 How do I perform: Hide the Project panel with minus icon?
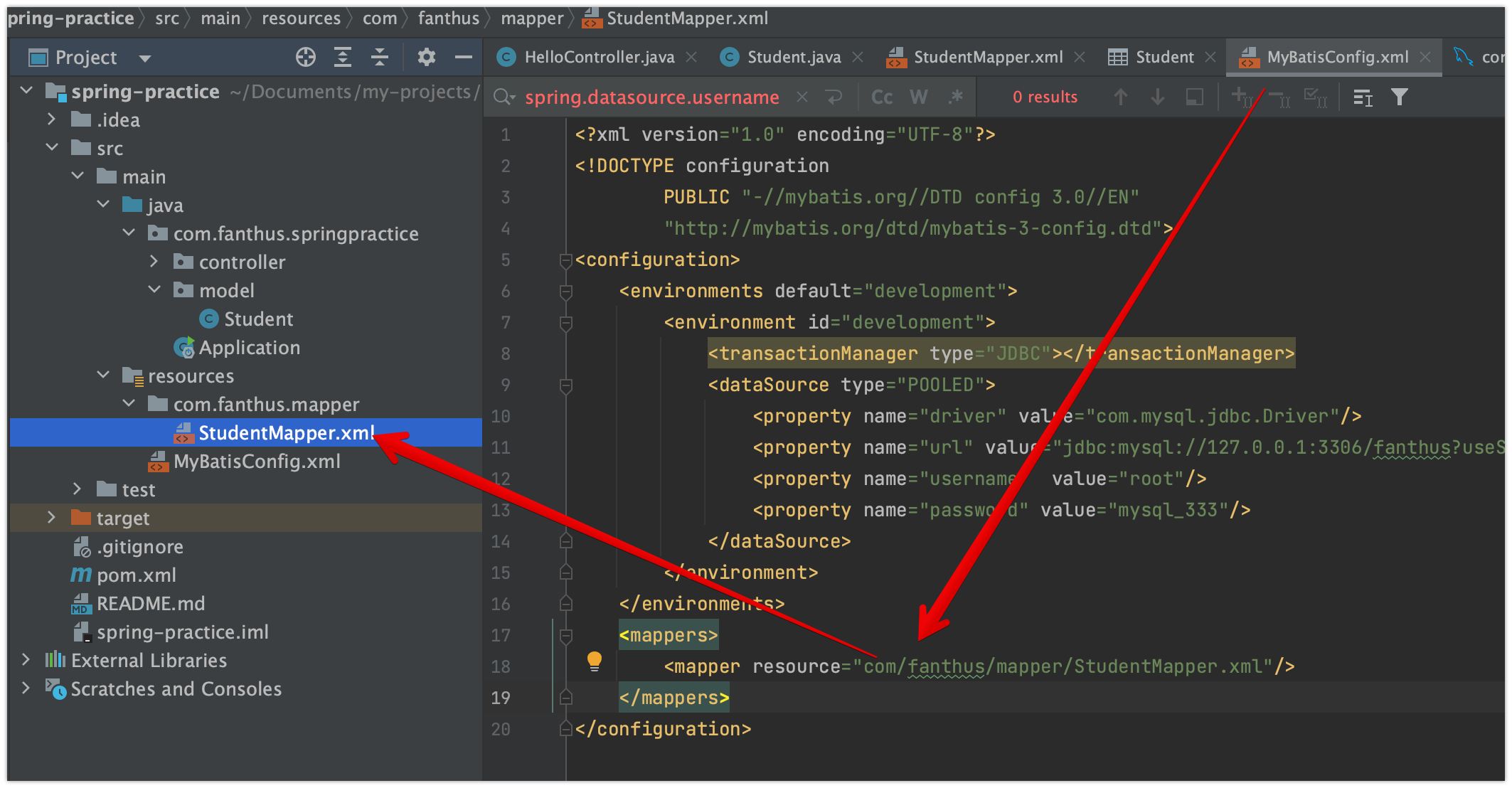464,58
